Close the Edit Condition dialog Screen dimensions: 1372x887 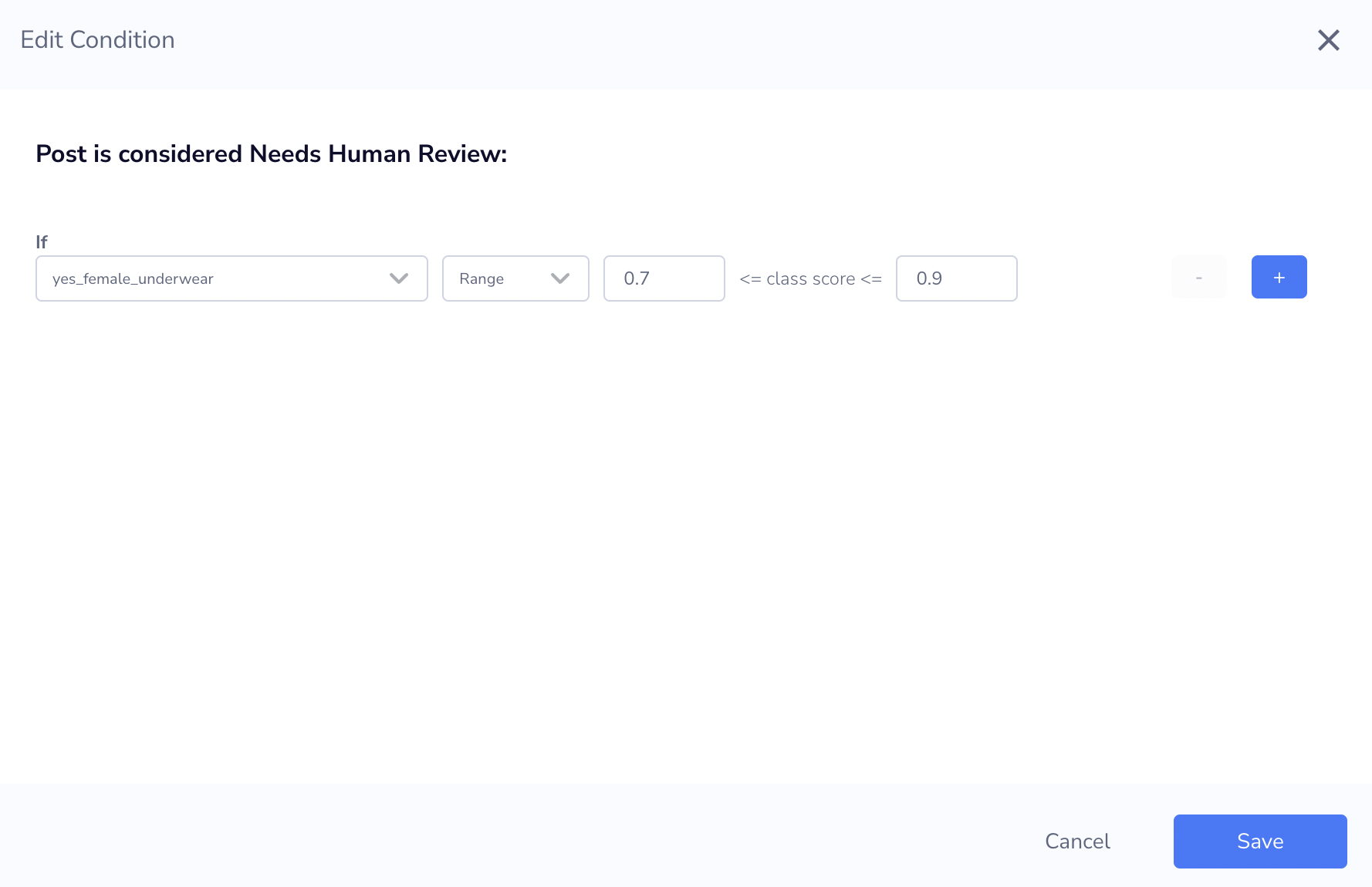(x=1328, y=40)
